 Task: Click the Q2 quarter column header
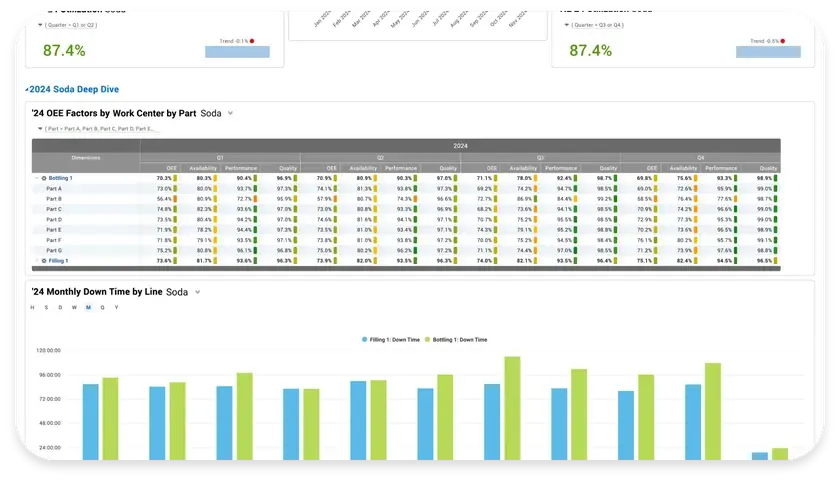[380, 158]
